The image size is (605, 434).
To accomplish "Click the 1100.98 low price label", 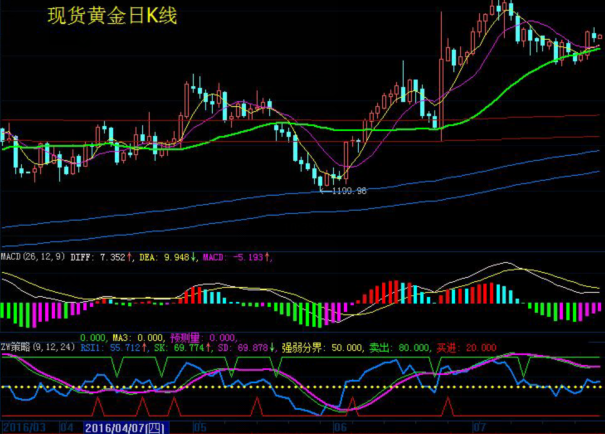I will (348, 191).
